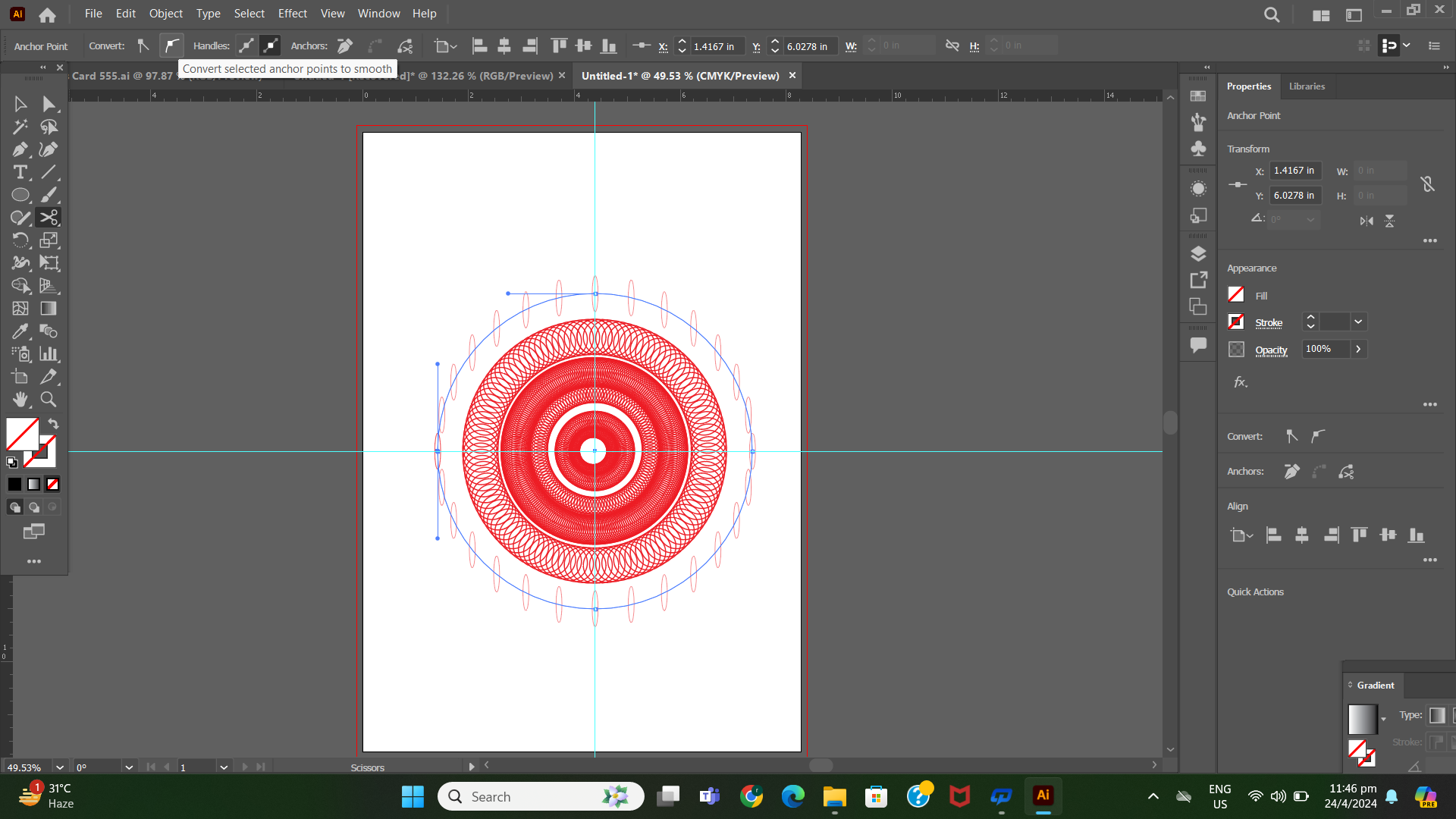Screen dimensions: 1456x819
Task: Expand Opacity options arrow
Action: [1358, 349]
